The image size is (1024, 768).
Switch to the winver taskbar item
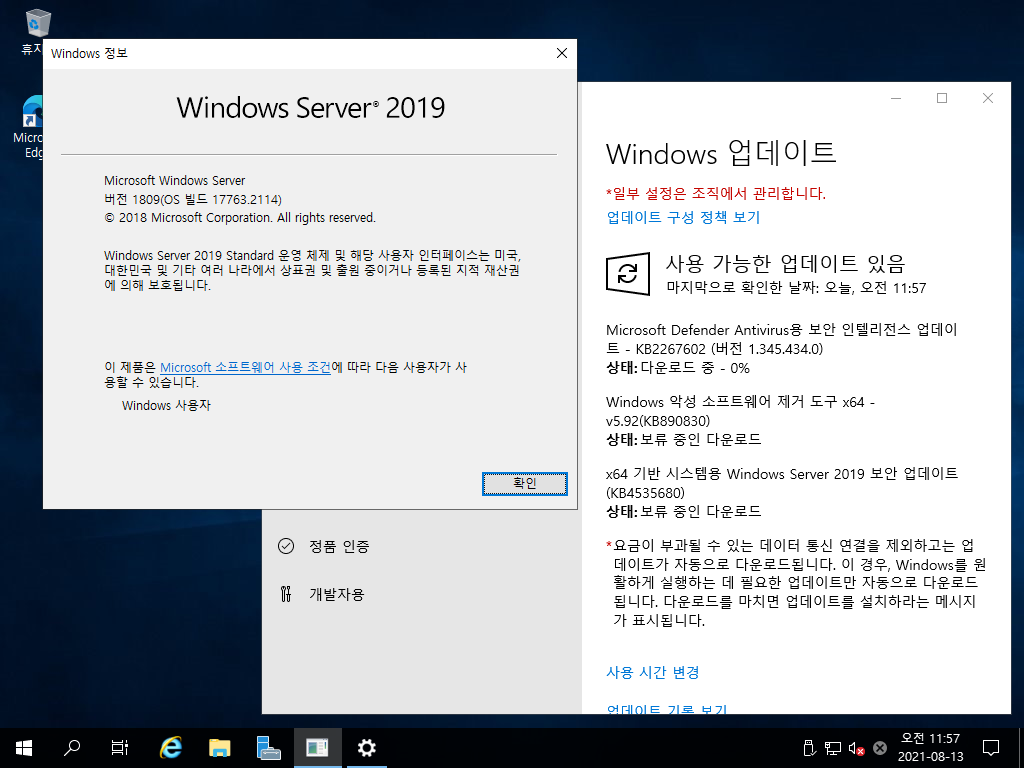click(317, 748)
